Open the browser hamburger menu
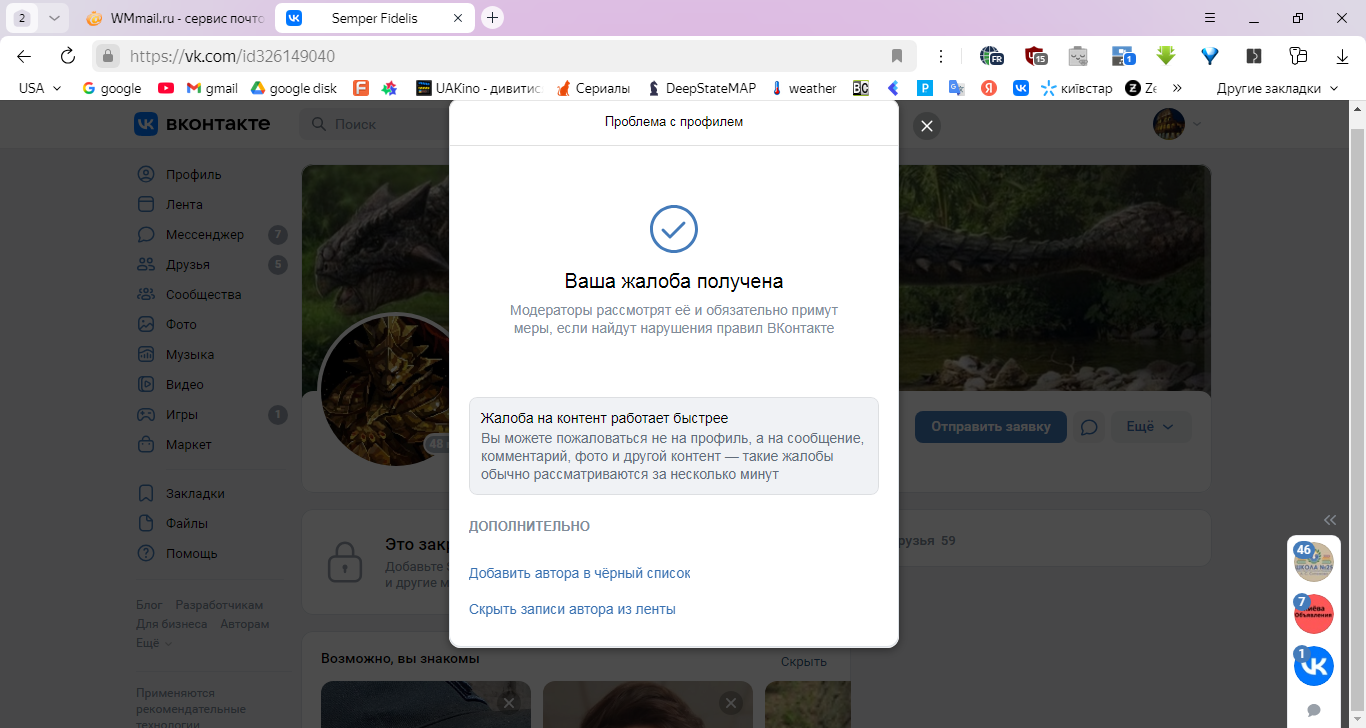This screenshot has width=1366, height=728. point(1210,18)
